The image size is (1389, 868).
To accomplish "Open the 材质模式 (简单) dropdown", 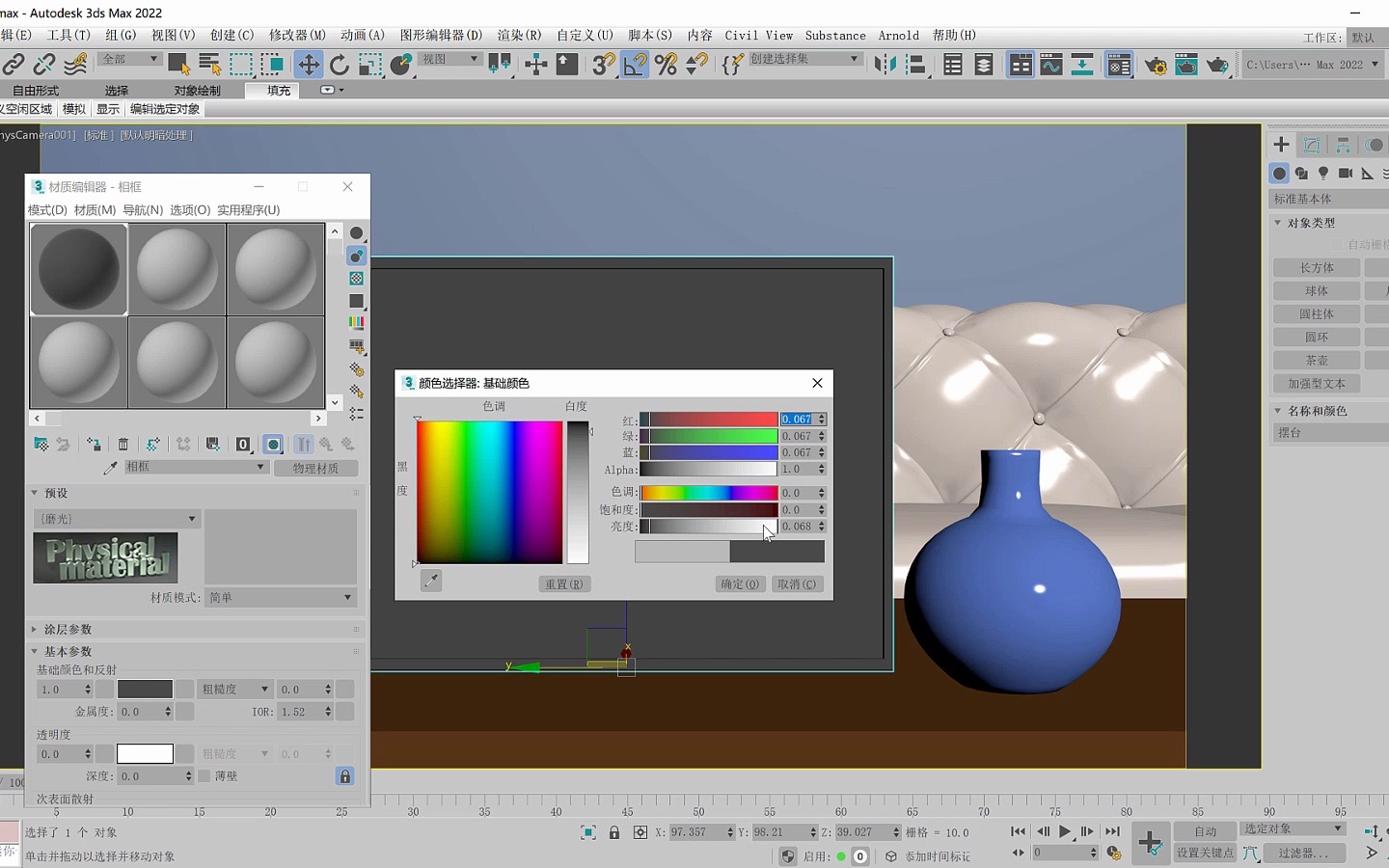I will pos(280,597).
